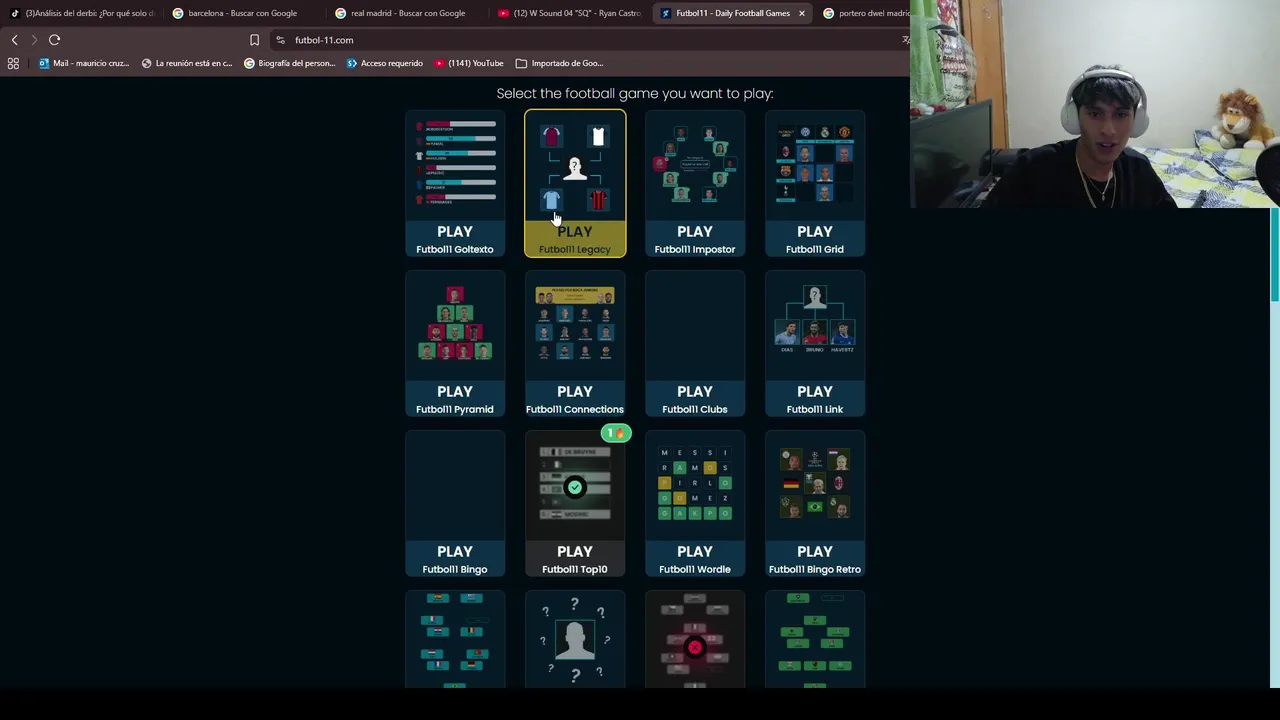The height and width of the screenshot is (720, 1280).
Task: Open the Futbol11 Pyramid game card
Action: (455, 344)
